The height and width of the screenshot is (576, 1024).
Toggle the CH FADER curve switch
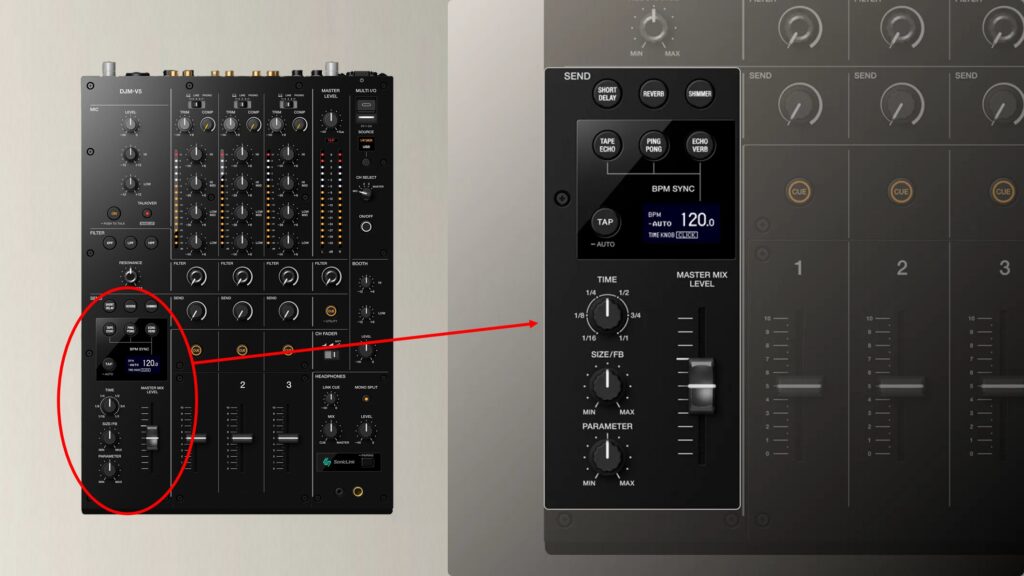(x=331, y=354)
